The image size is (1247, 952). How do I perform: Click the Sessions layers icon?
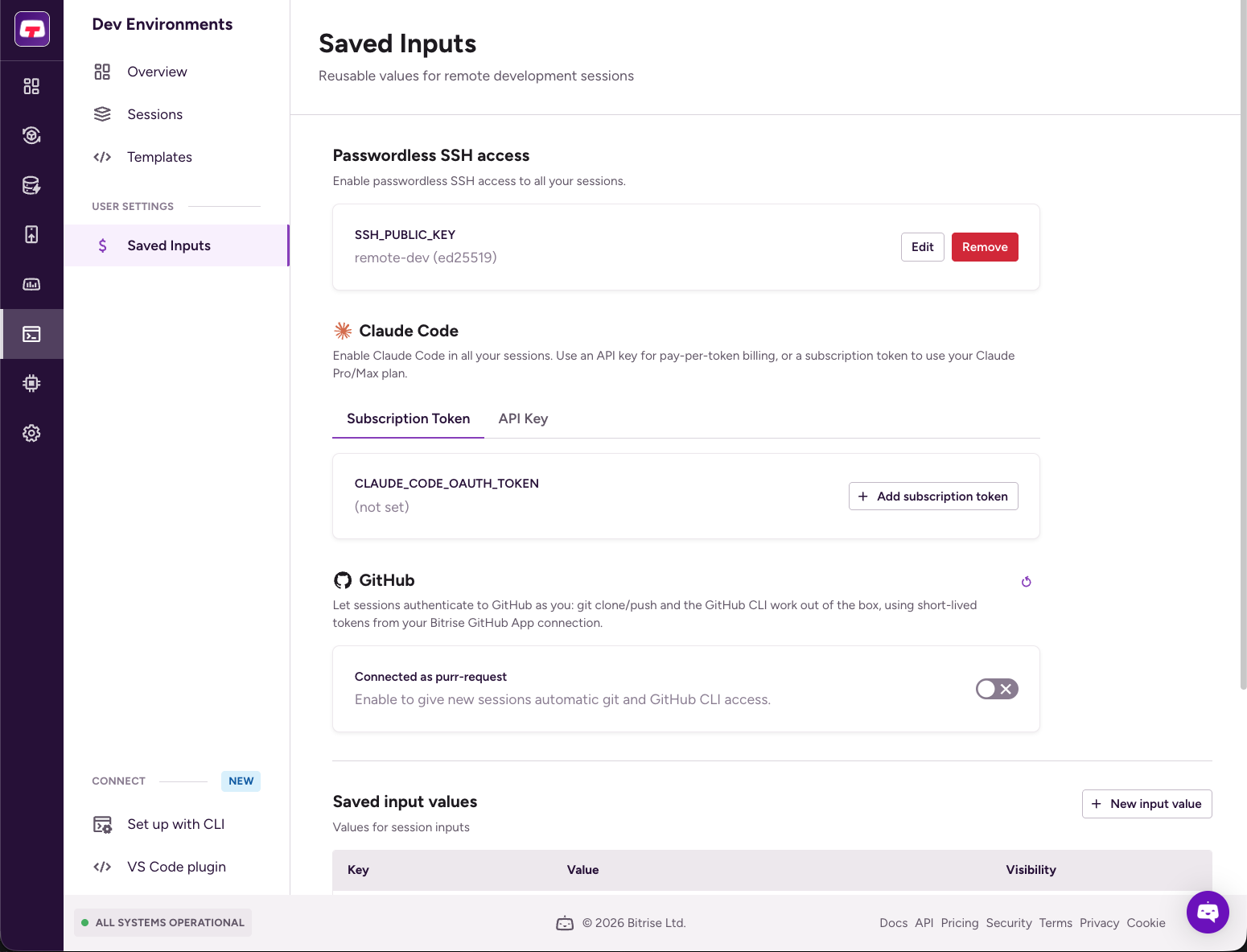(102, 114)
